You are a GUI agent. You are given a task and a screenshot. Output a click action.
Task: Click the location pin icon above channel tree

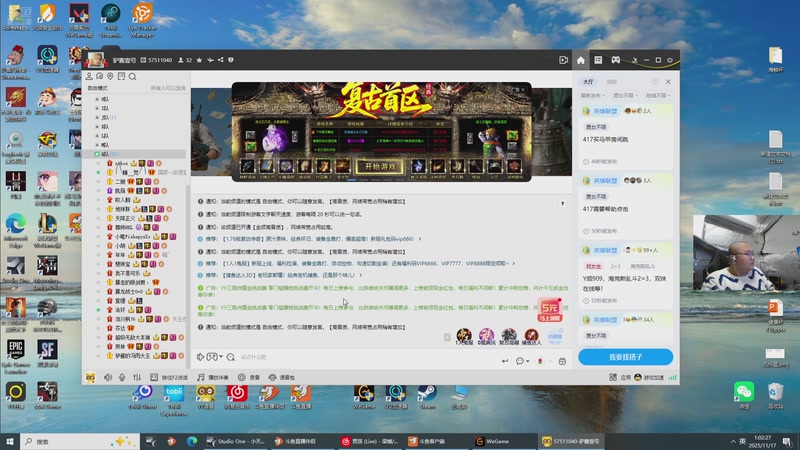110,77
